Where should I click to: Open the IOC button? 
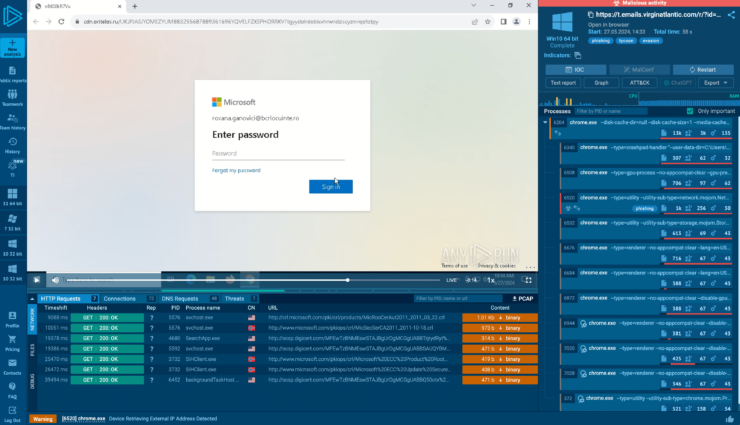576,69
